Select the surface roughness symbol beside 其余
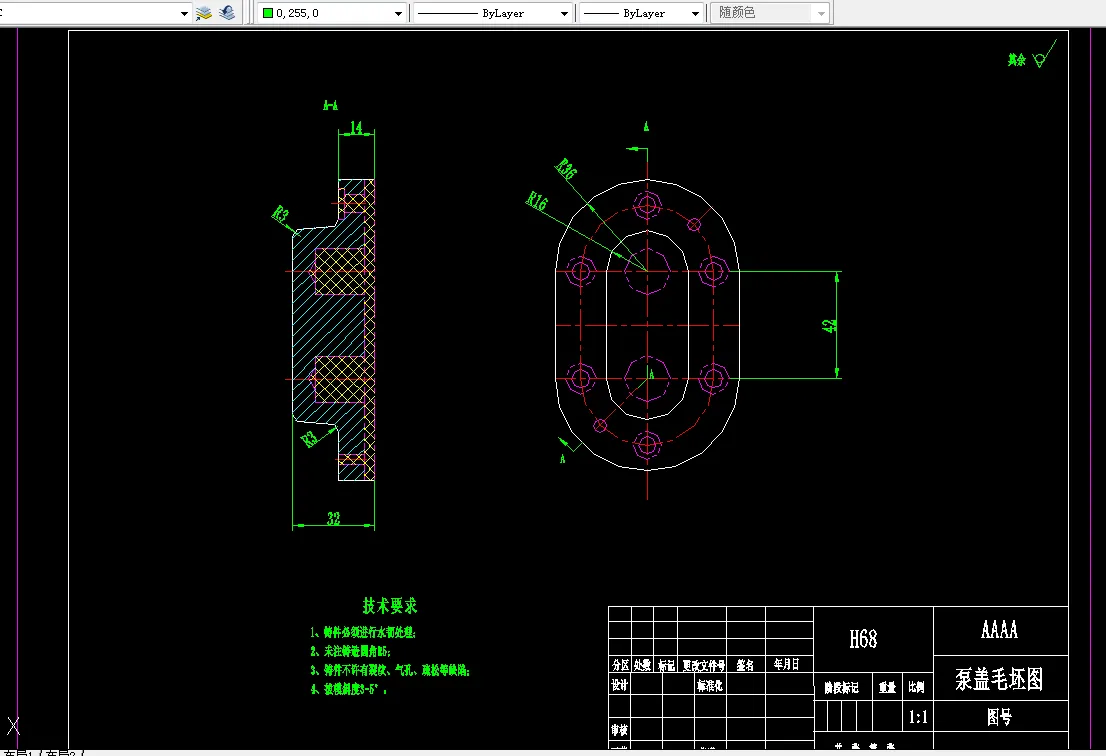Viewport: 1106px width, 756px height. tap(1045, 54)
